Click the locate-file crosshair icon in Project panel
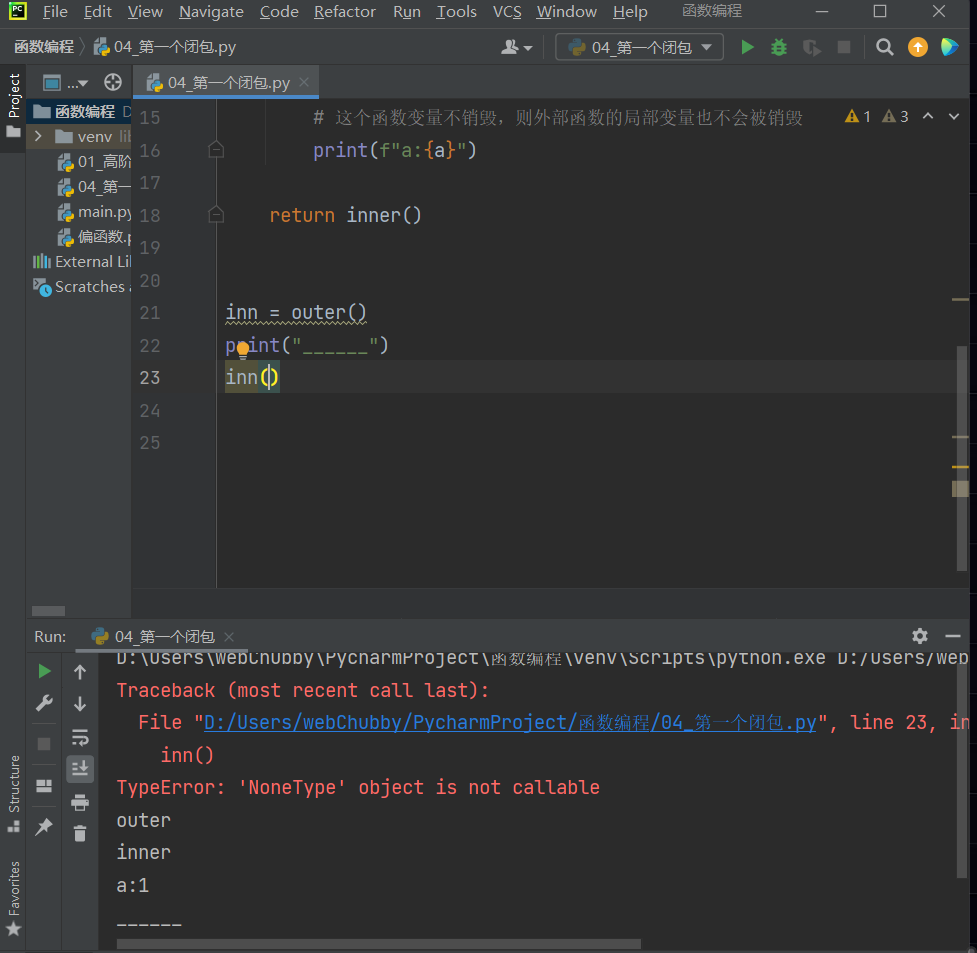 113,82
